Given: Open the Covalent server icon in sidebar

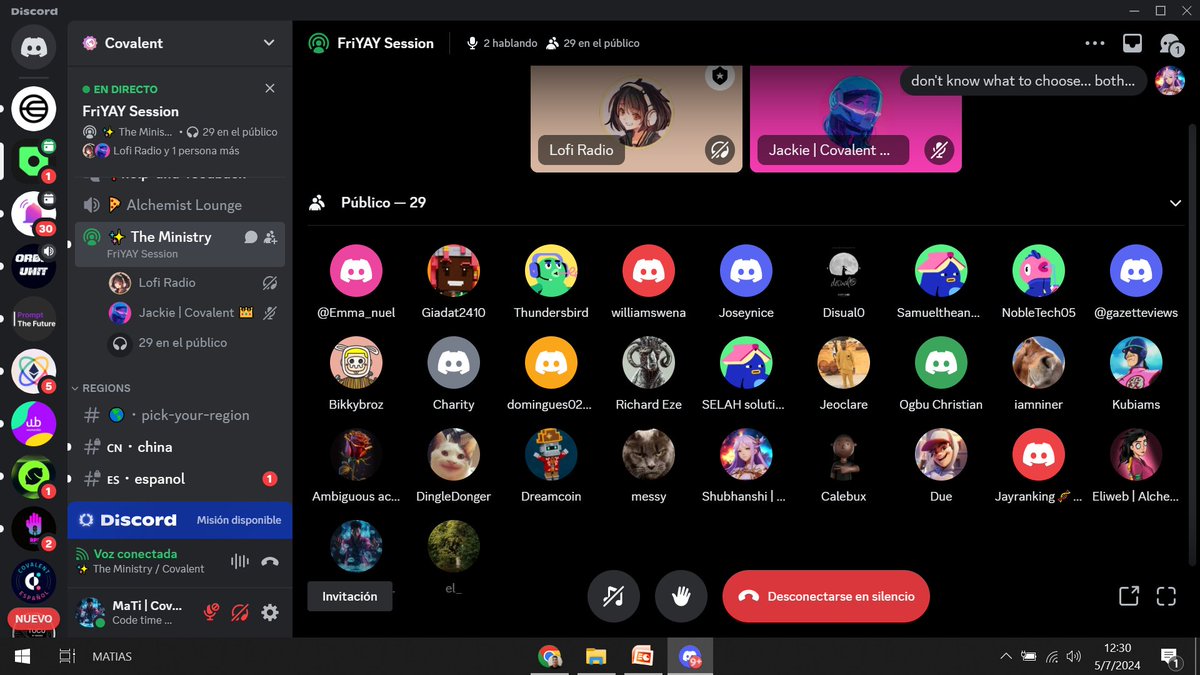Looking at the screenshot, I should pyautogui.click(x=34, y=159).
